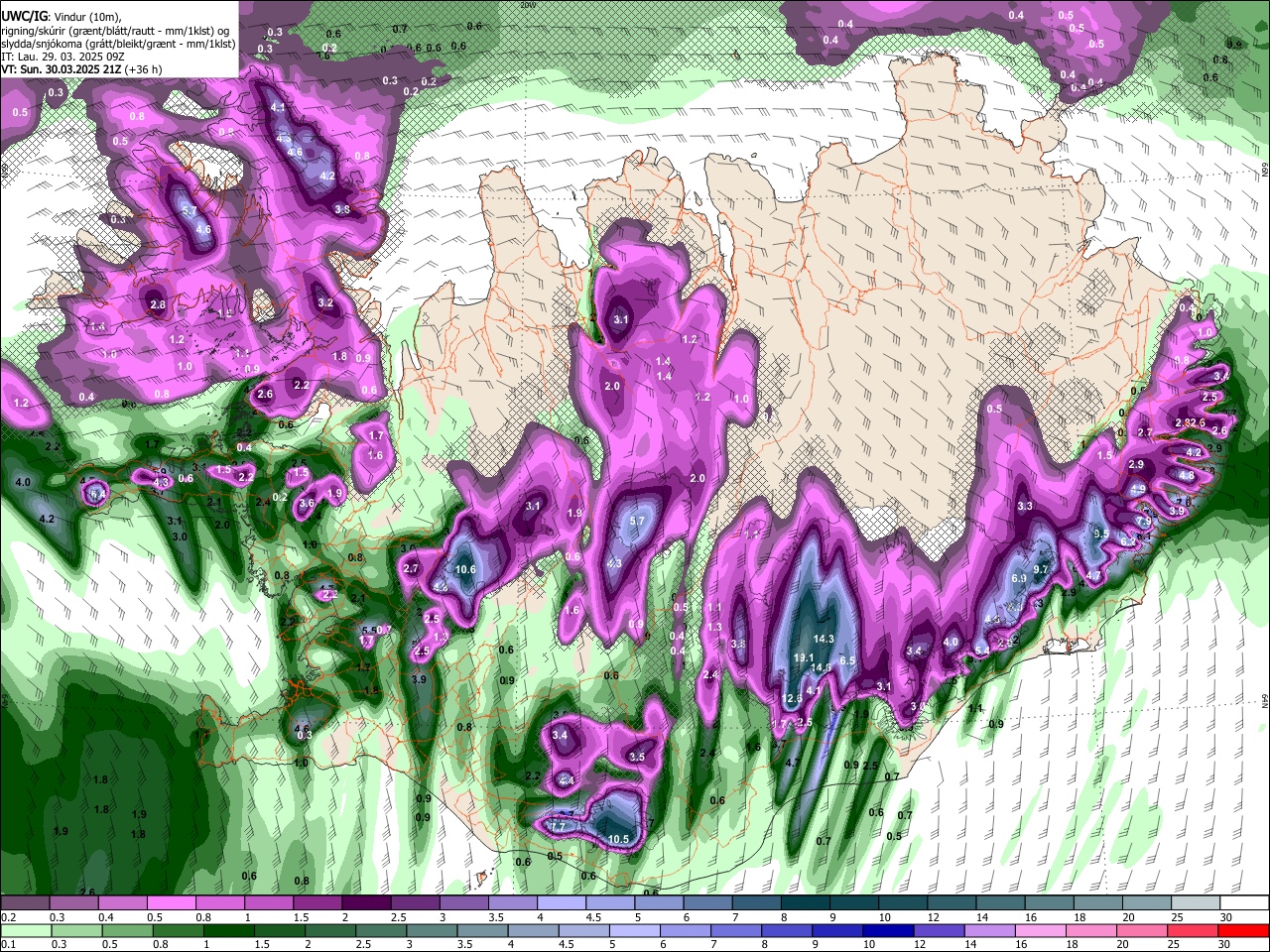Select the bright magenta snow swatch between 0.5 and 0.8
The width and height of the screenshot is (1270, 952).
coord(172,902)
